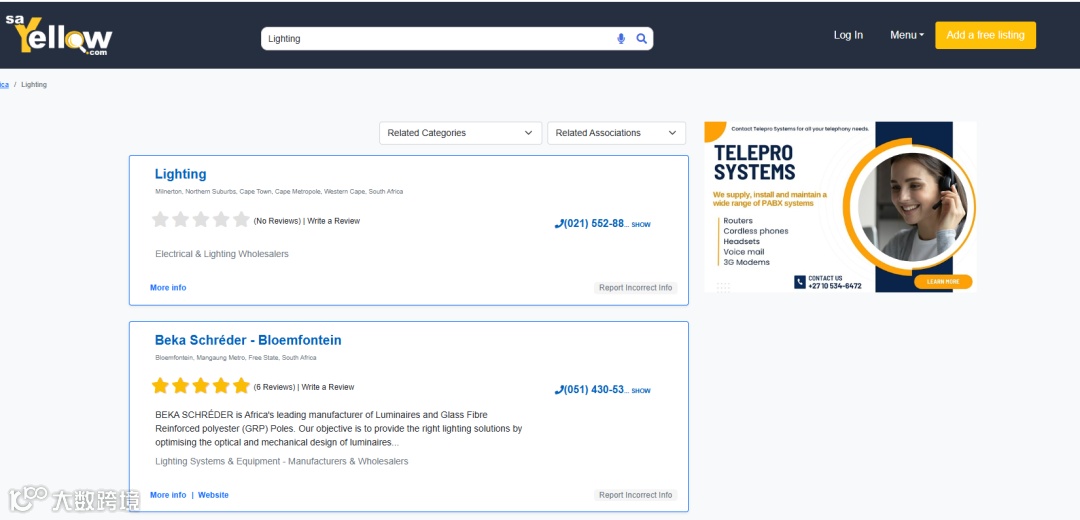Show full number for (021) 552-88
Viewport: 1080px width, 520px height.
641,225
